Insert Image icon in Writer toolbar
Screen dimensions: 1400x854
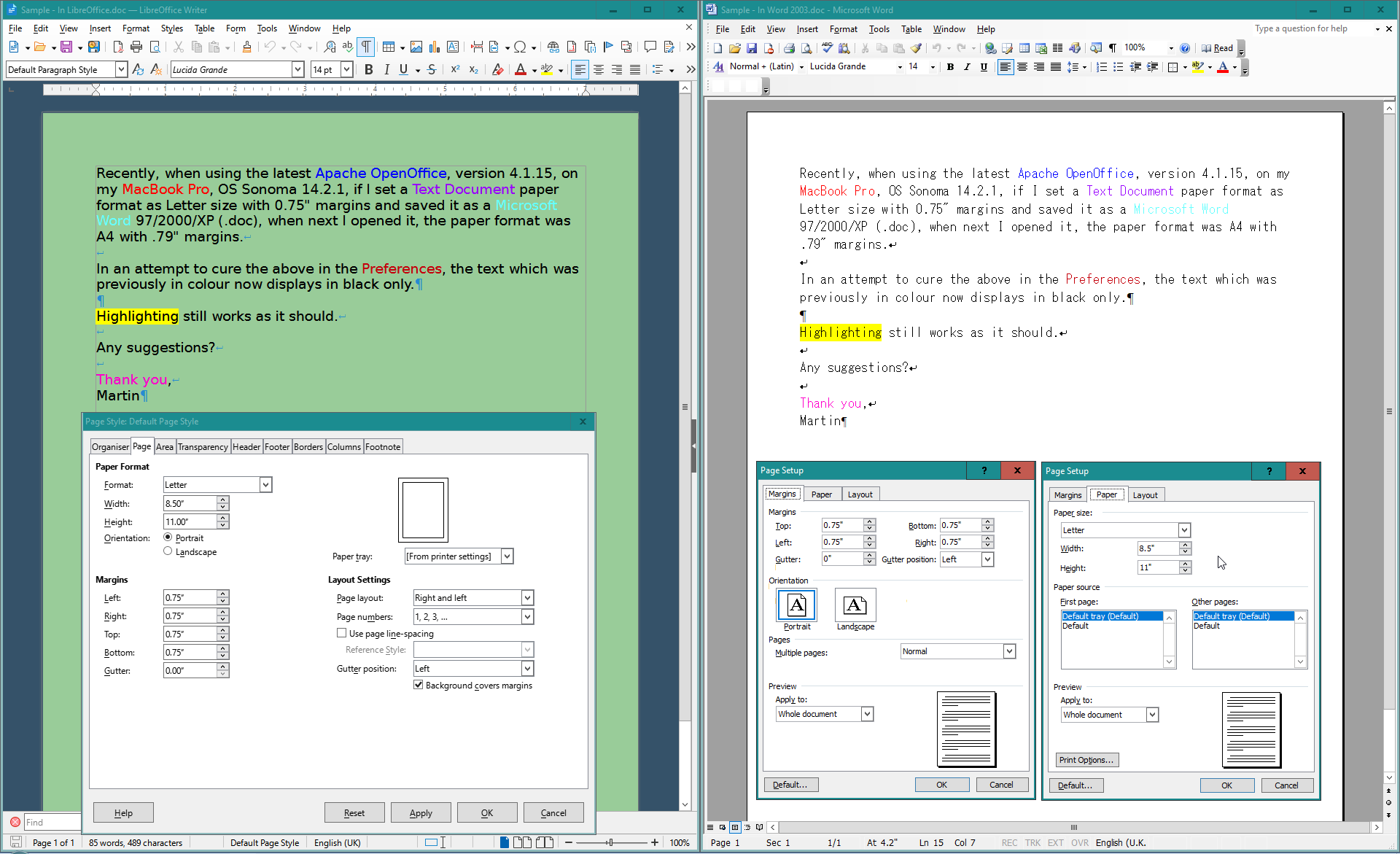coord(416,47)
